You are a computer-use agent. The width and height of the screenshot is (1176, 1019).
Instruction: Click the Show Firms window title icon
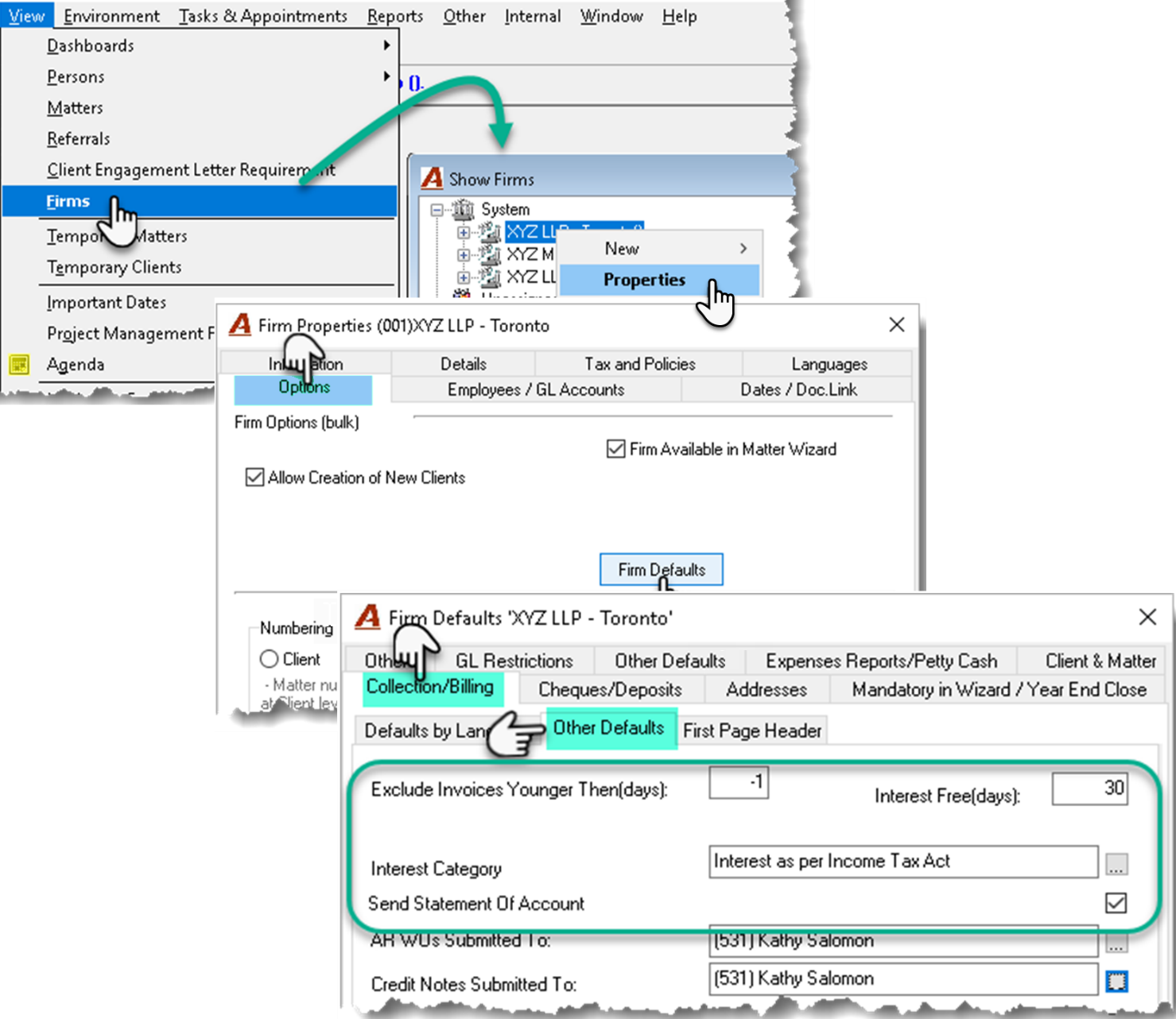click(432, 178)
